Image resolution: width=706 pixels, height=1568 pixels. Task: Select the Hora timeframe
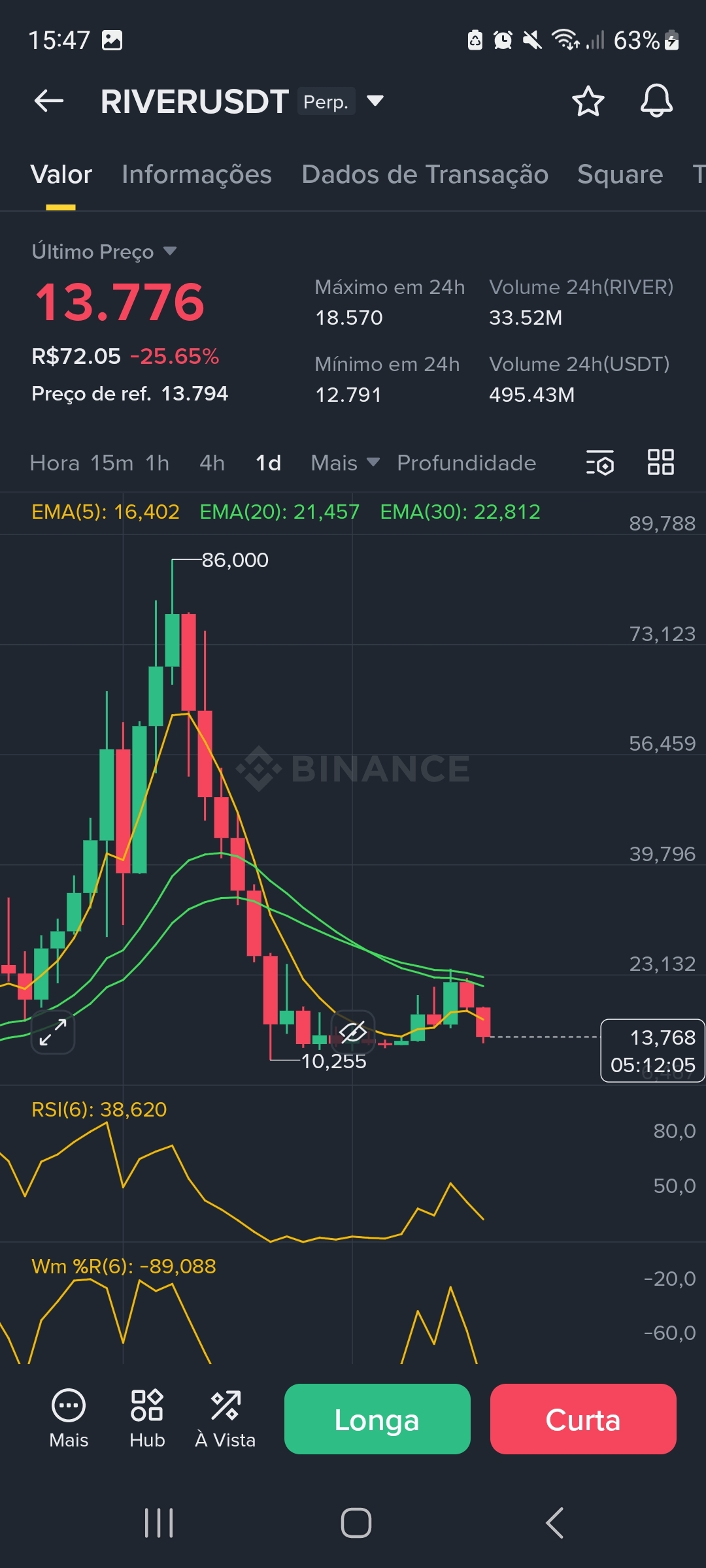pyautogui.click(x=55, y=463)
